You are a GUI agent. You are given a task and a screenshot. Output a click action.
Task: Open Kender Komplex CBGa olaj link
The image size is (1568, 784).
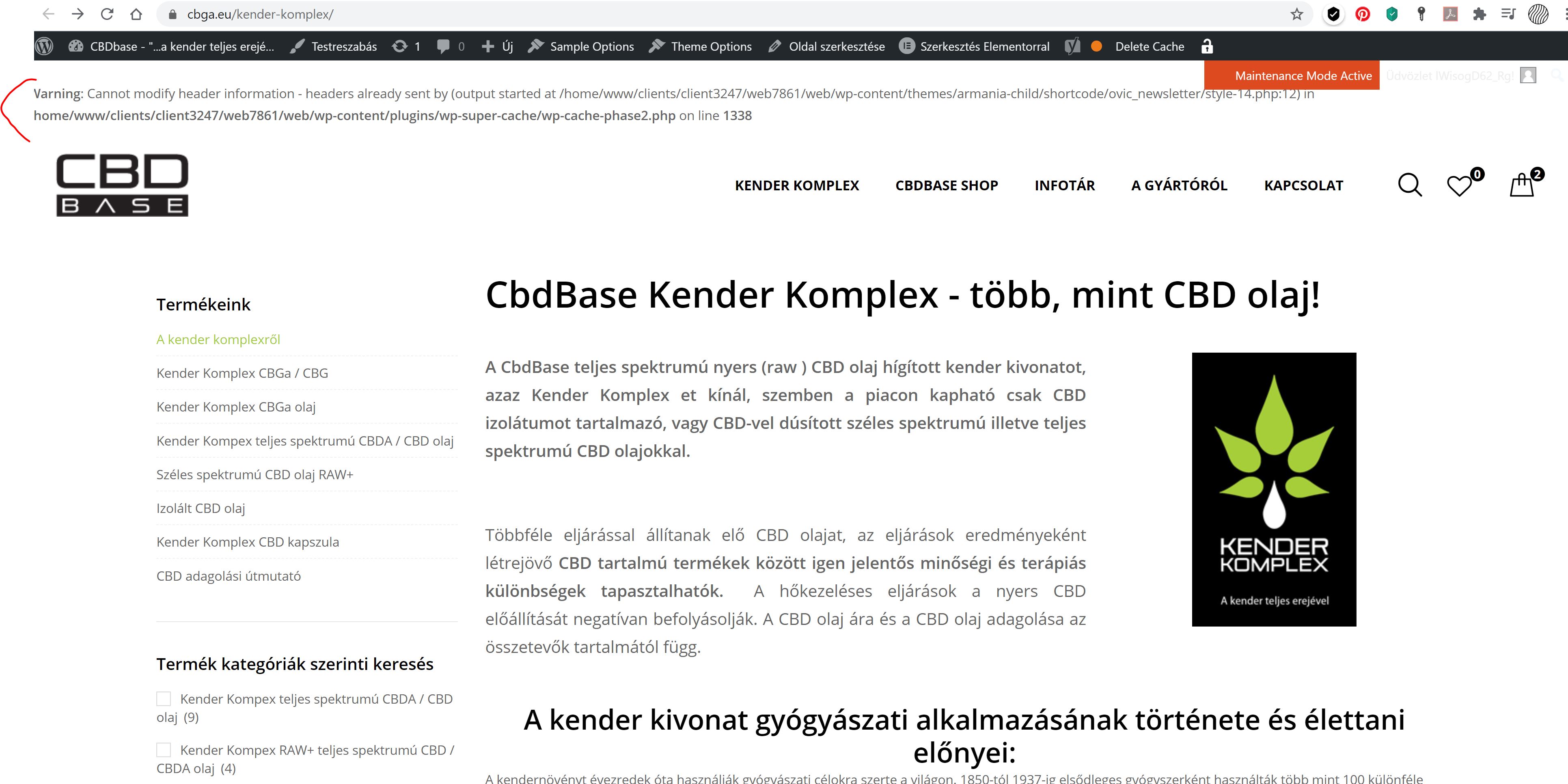point(235,407)
